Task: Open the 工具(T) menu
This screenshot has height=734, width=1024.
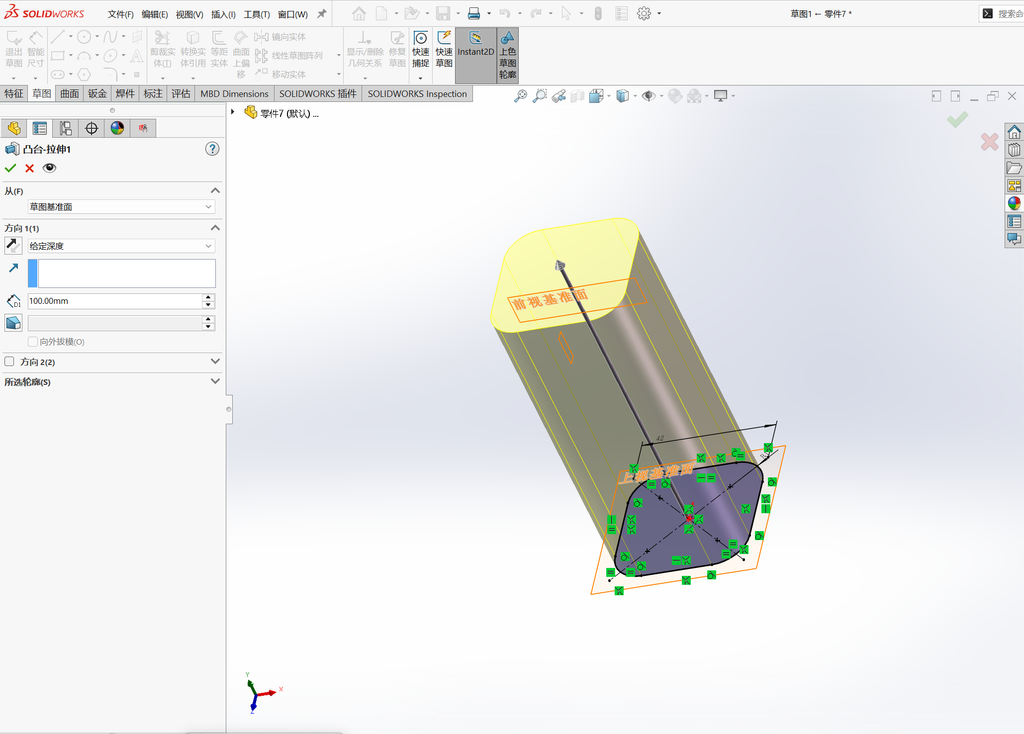Action: point(257,14)
